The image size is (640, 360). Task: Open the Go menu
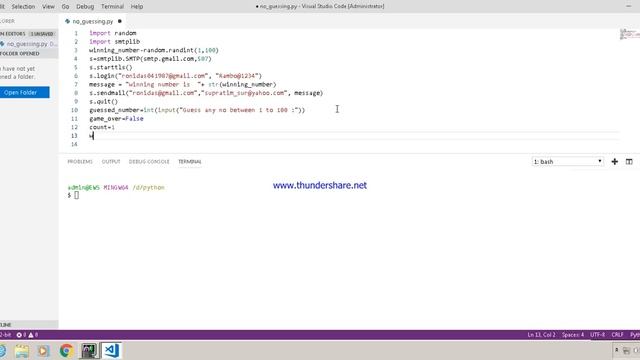65,7
